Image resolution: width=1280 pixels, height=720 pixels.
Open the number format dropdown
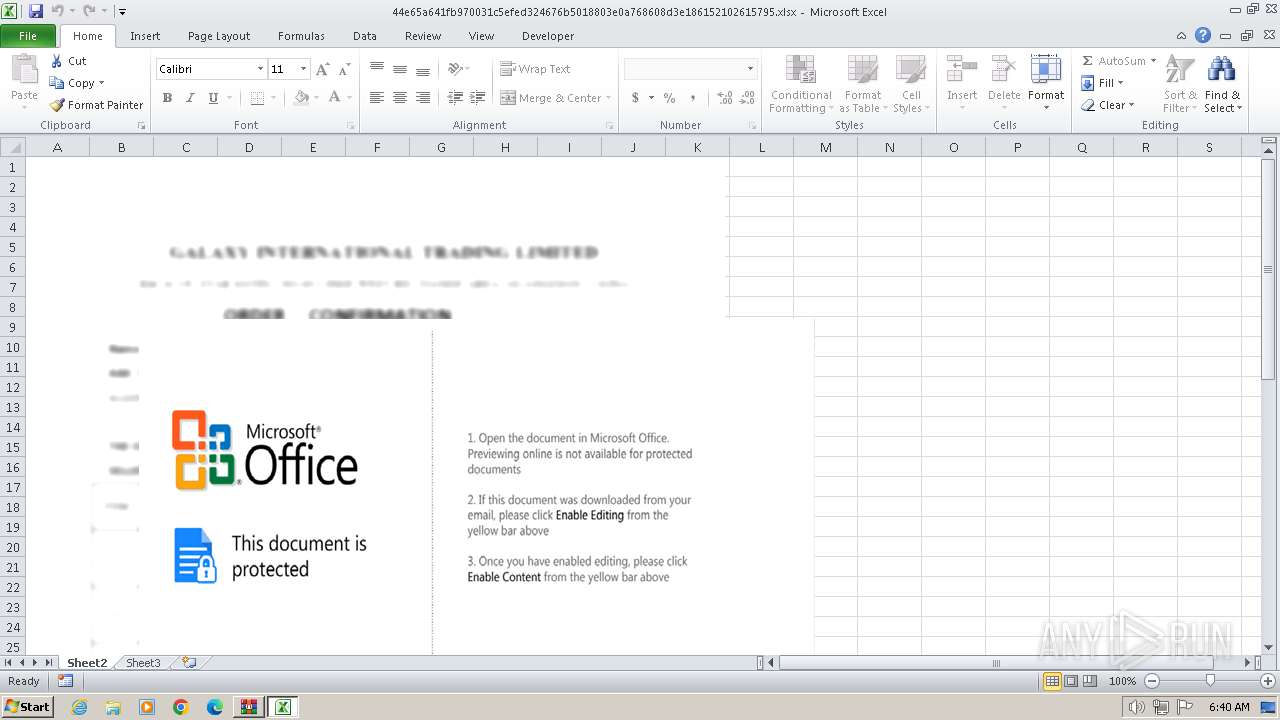750,69
